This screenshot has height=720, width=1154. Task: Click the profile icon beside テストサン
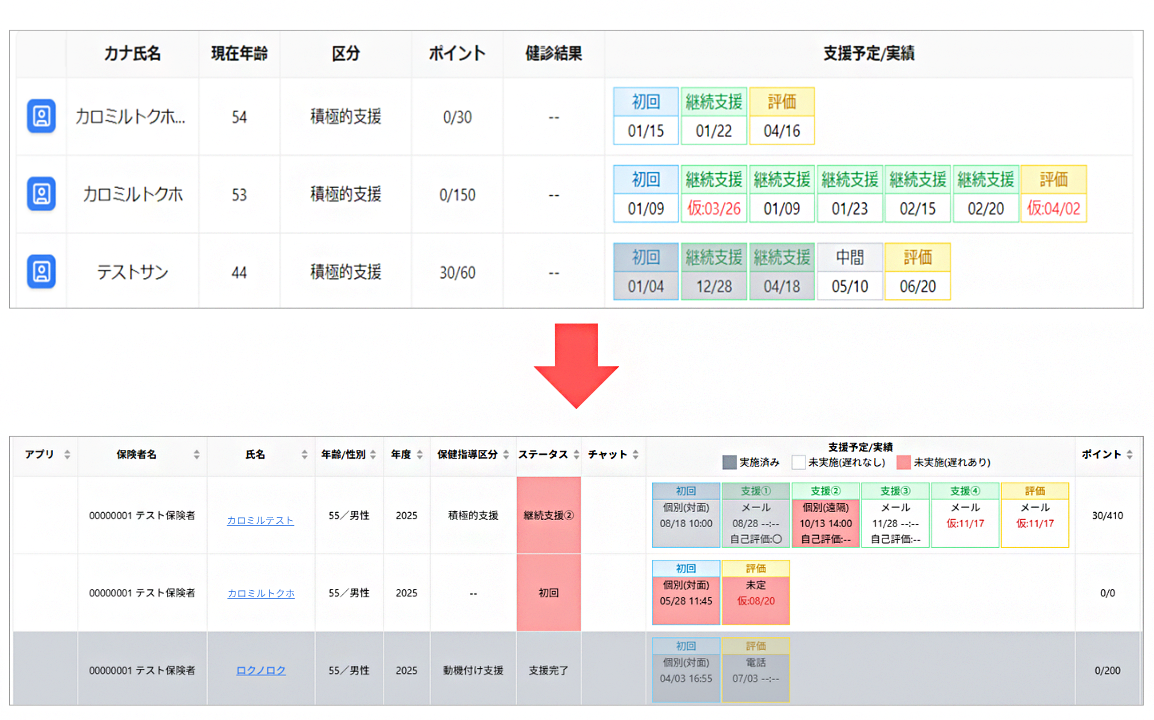click(x=41, y=271)
